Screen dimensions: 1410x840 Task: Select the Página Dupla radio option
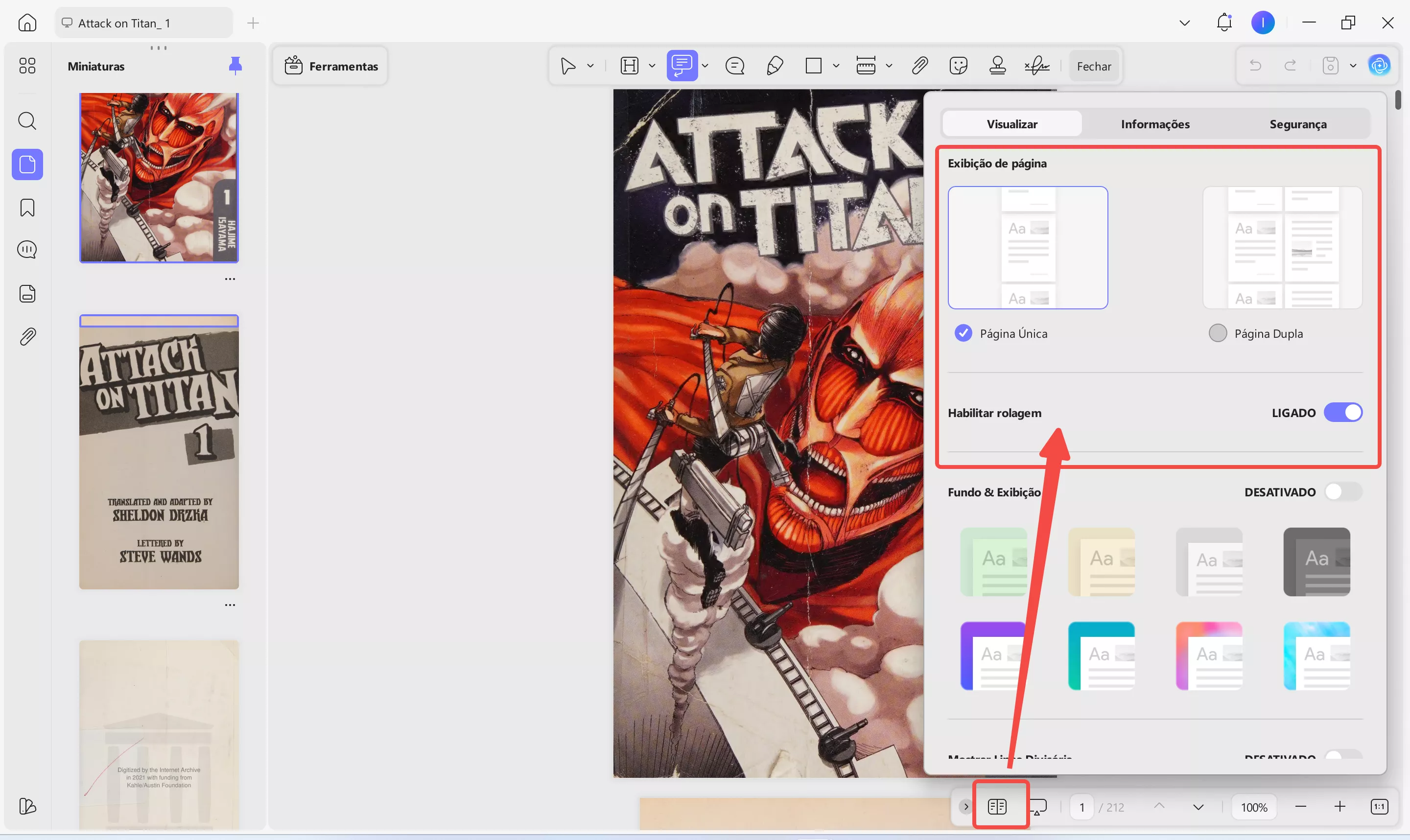click(1217, 333)
